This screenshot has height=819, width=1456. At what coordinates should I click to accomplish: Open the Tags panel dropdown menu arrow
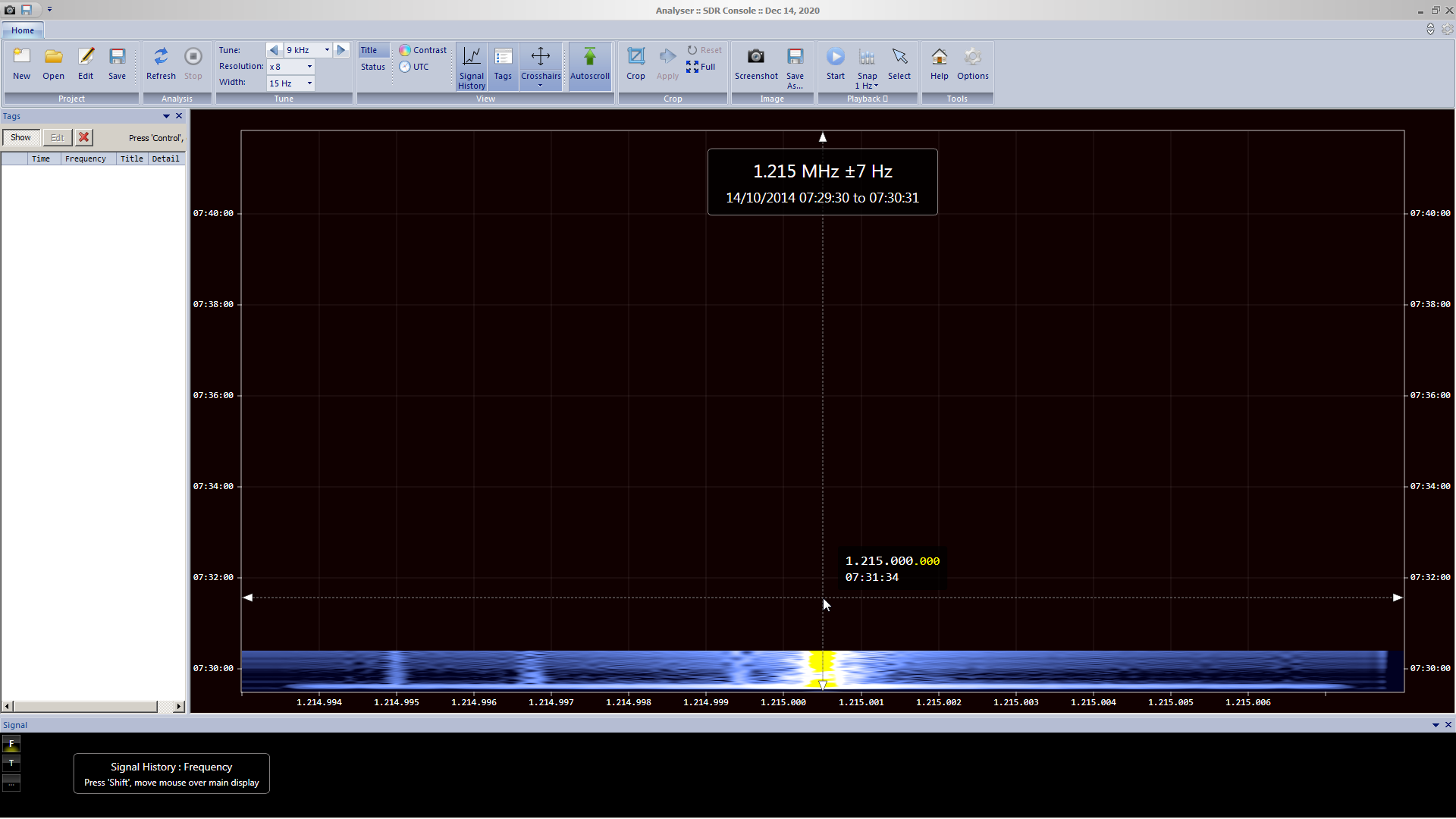click(166, 116)
